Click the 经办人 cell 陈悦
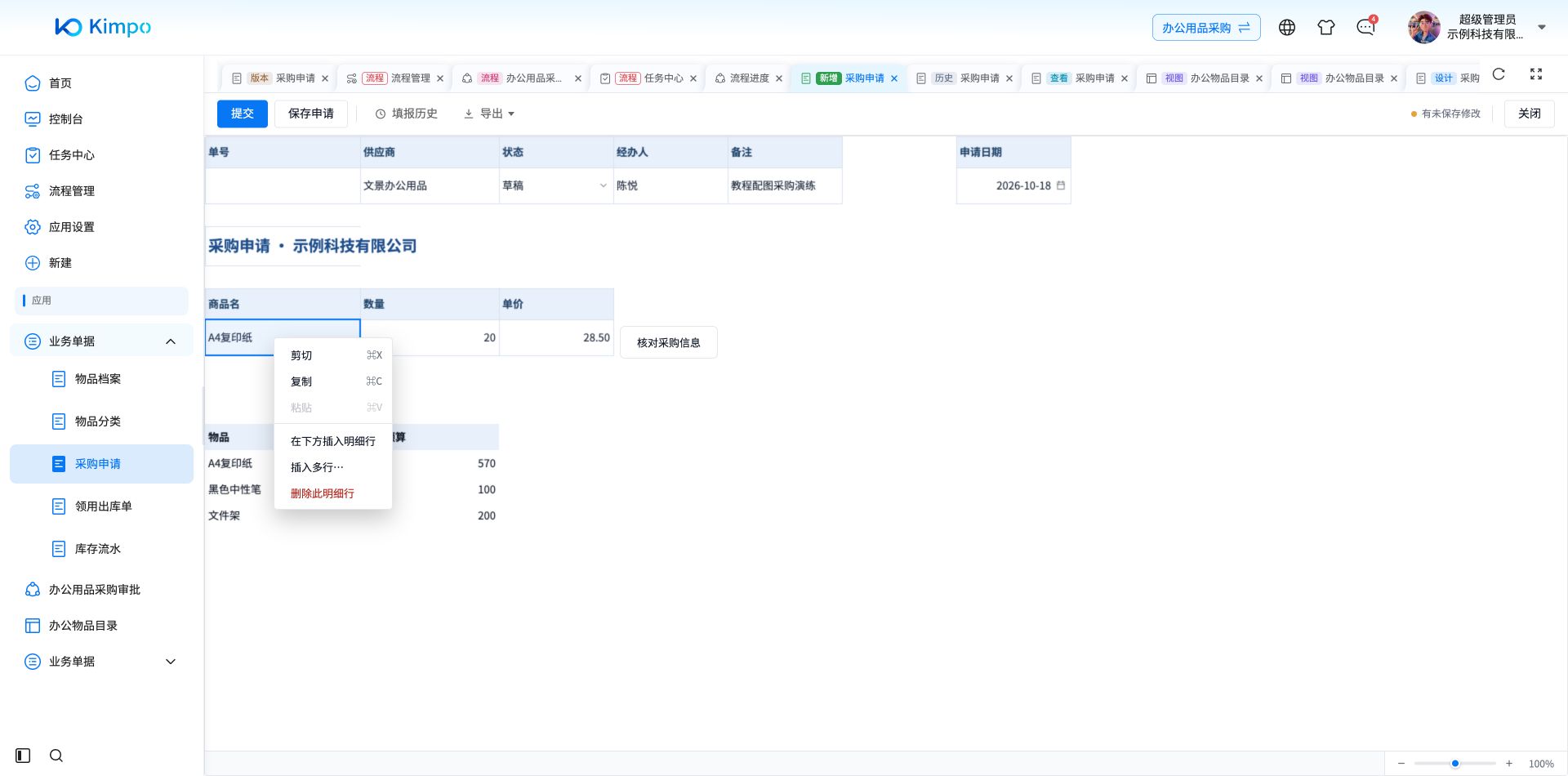The image size is (1568, 776). pos(670,186)
